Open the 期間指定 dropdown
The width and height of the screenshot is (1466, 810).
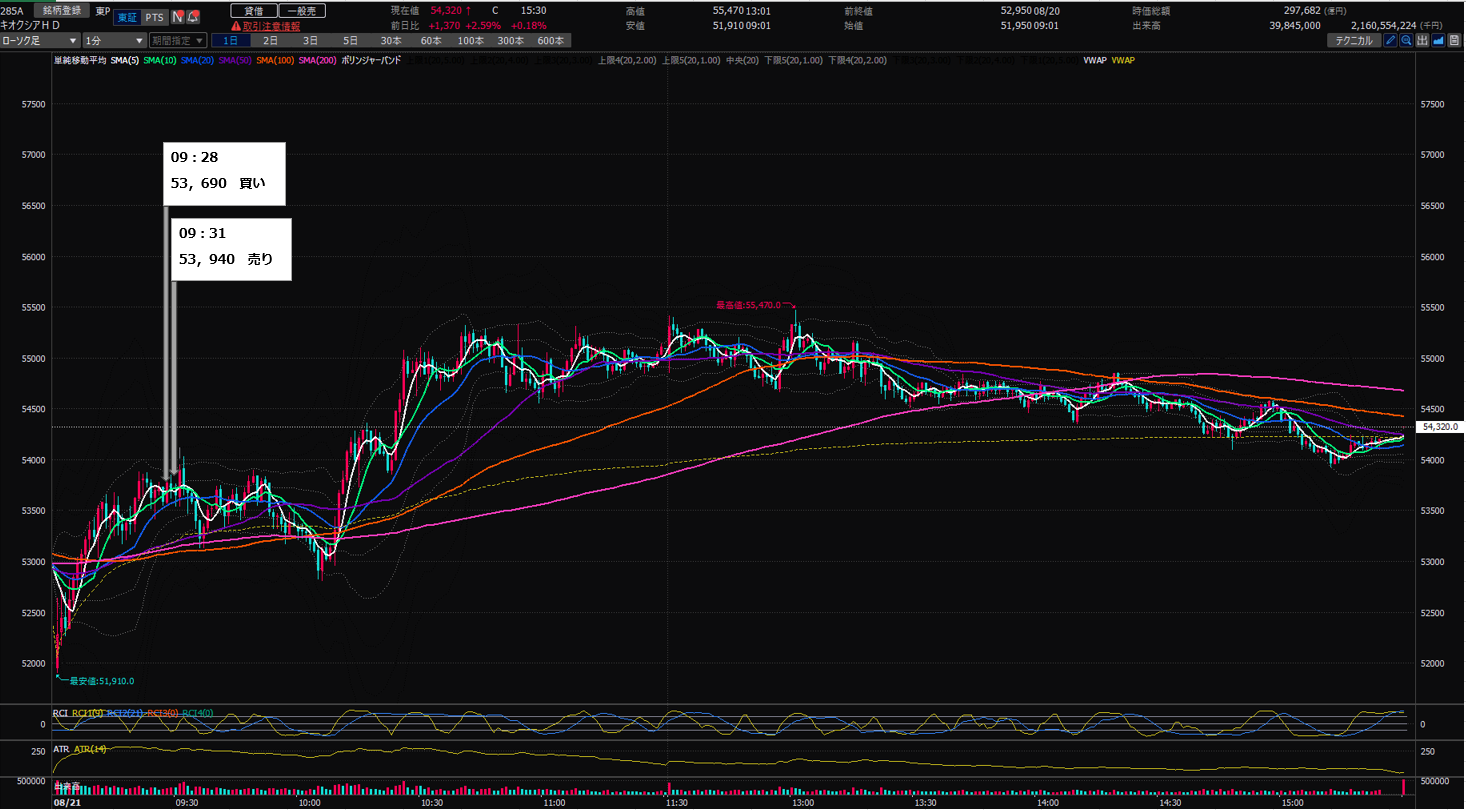[178, 41]
